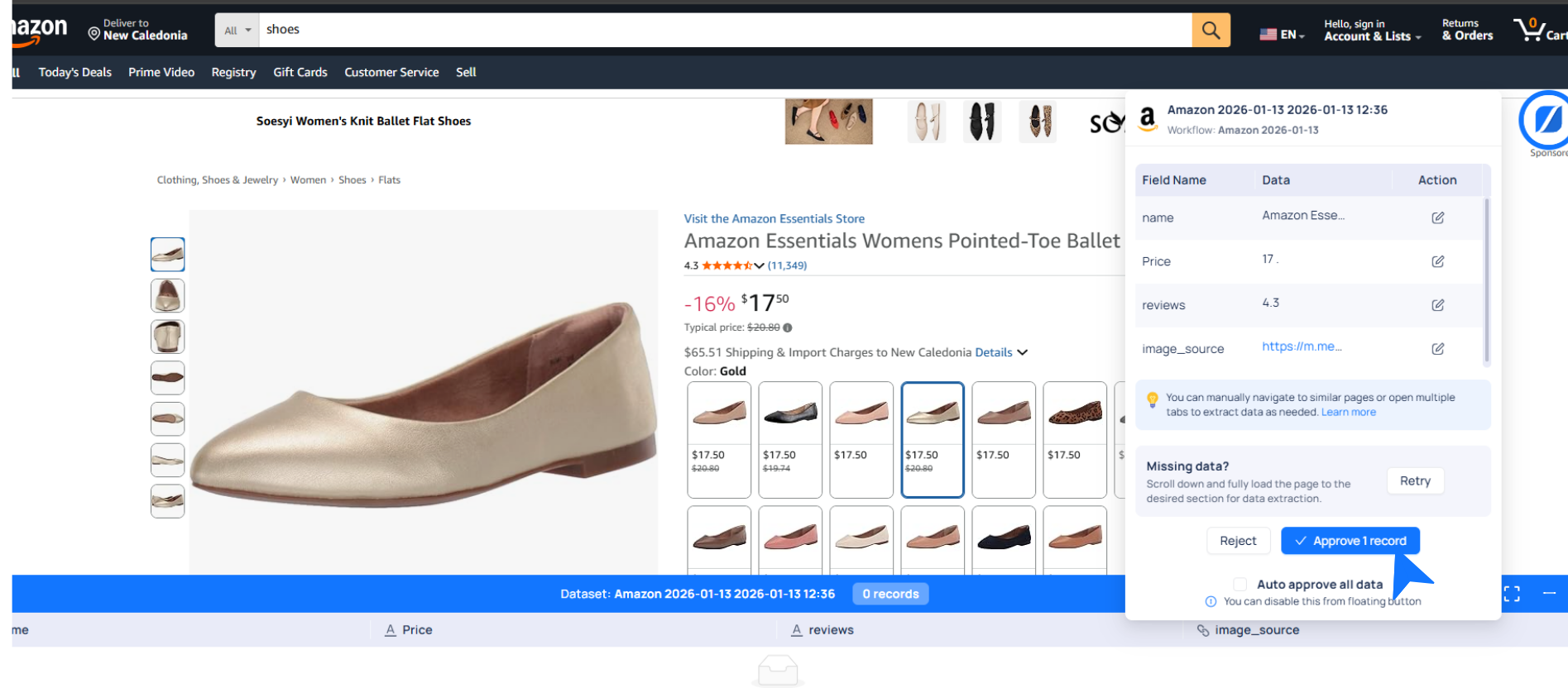Image resolution: width=1568 pixels, height=688 pixels.
Task: Expand shipping Details chevron
Action: click(x=1023, y=352)
